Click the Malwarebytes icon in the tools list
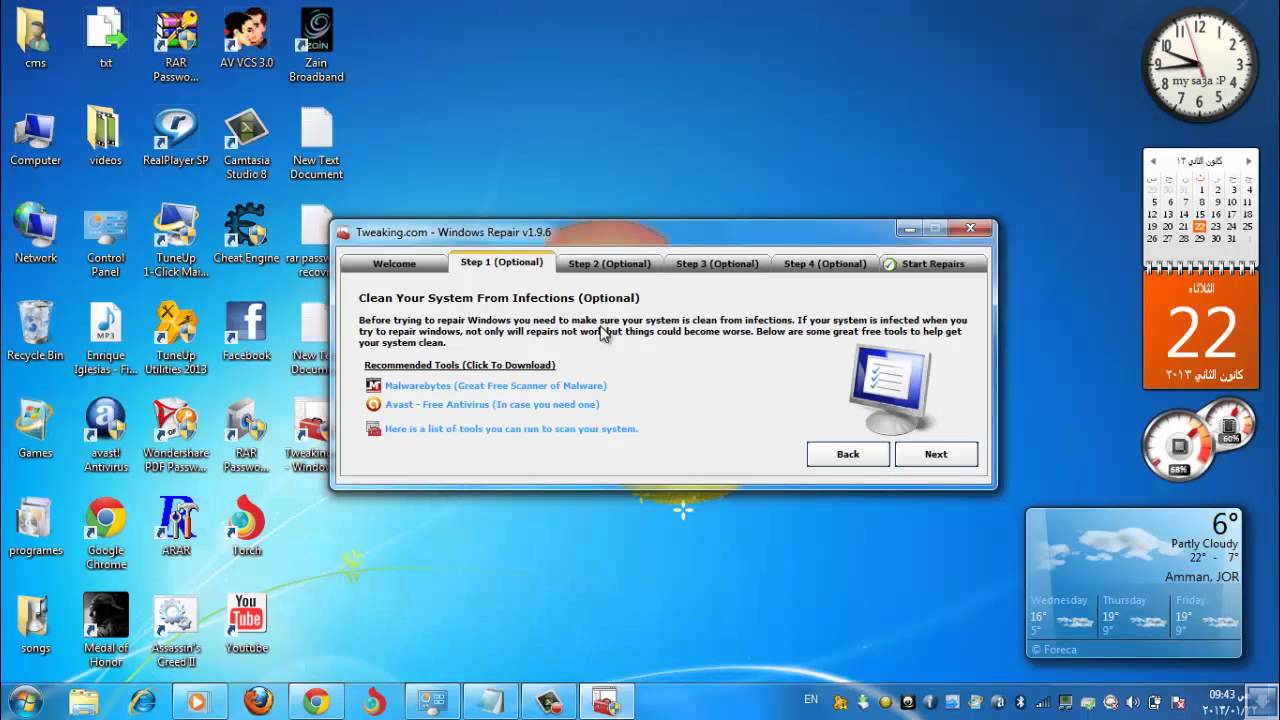Image resolution: width=1280 pixels, height=720 pixels. 373,385
